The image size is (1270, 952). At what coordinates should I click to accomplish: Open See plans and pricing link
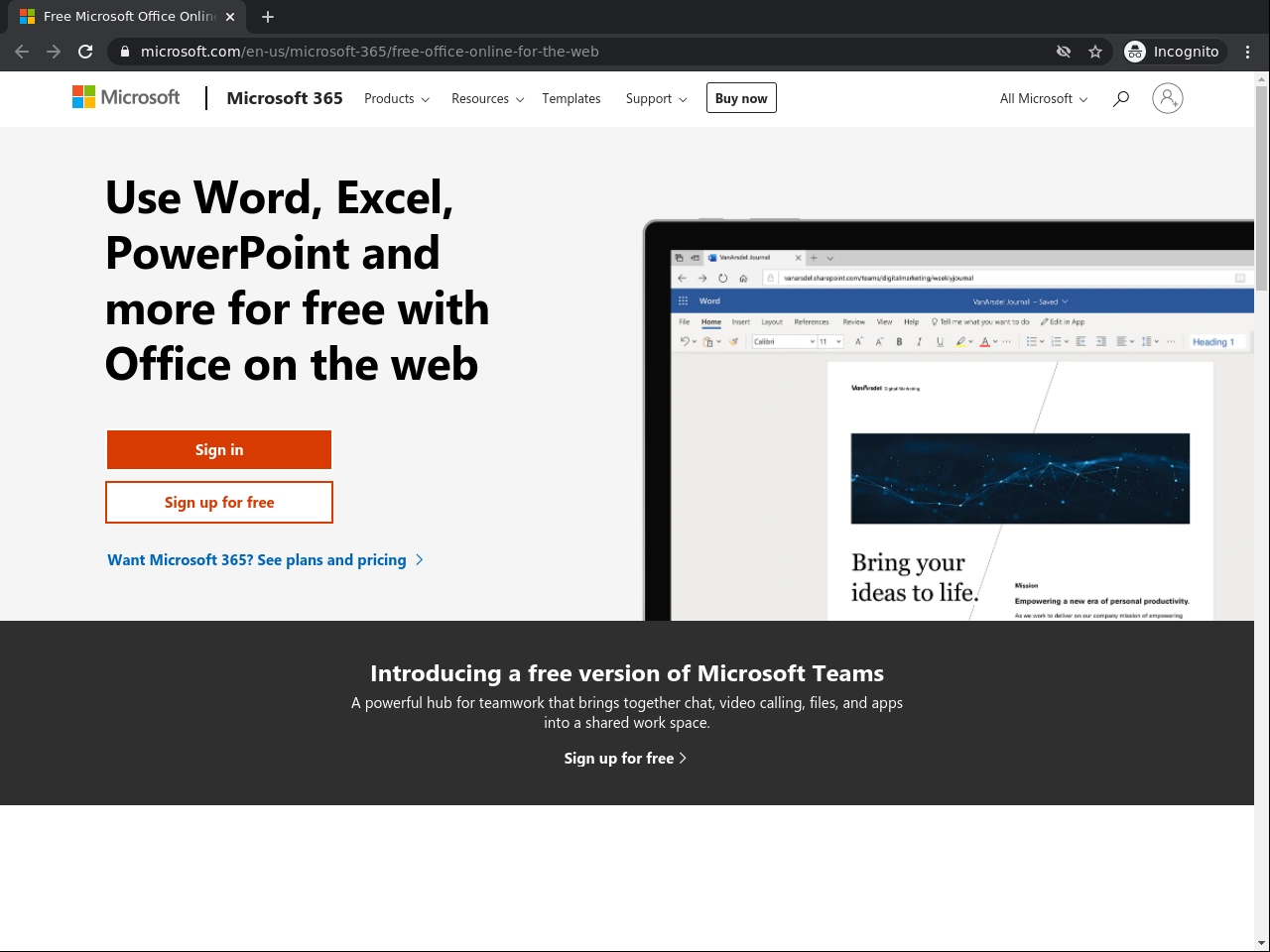pos(266,560)
